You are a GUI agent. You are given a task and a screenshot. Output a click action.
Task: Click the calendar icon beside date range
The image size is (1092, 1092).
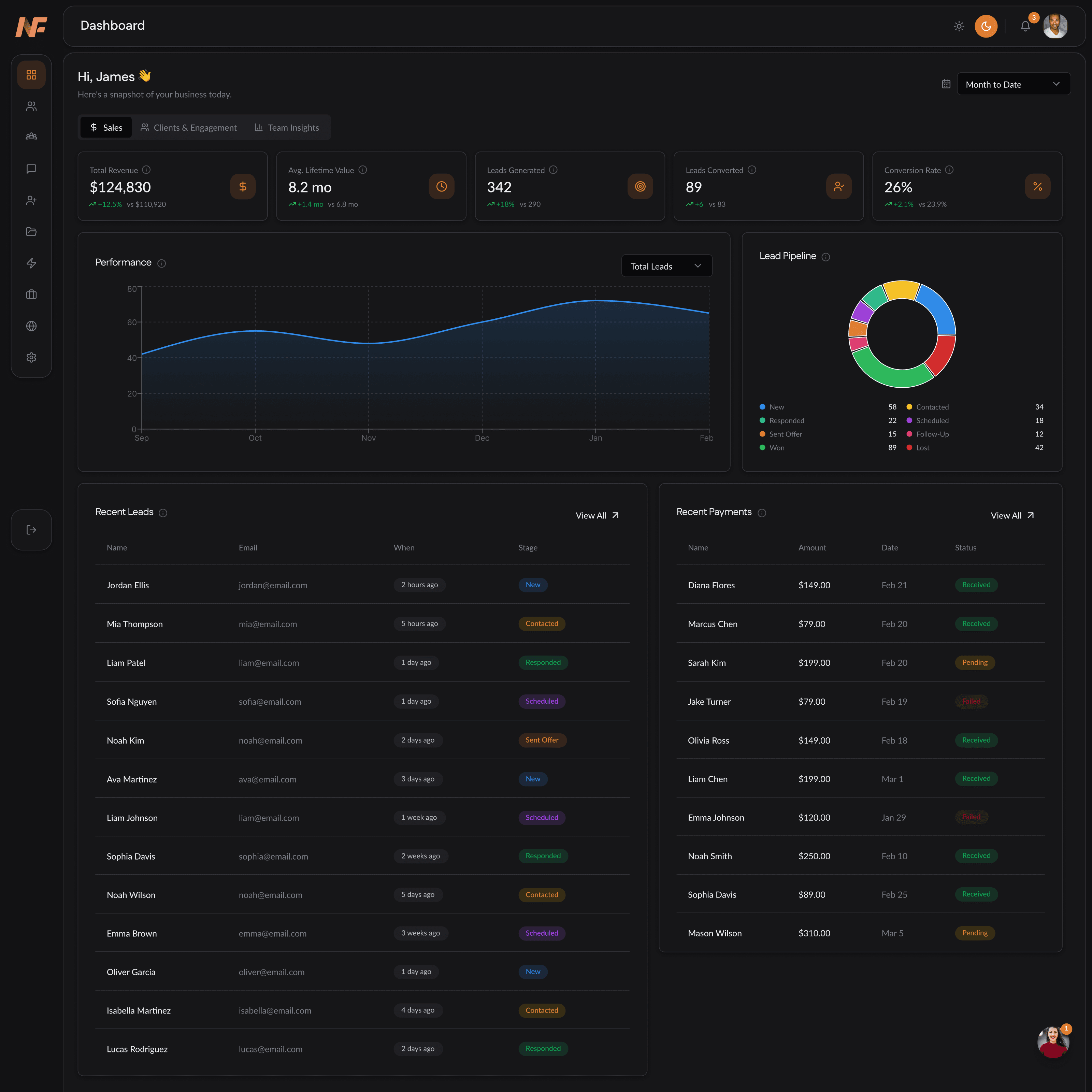(x=946, y=84)
